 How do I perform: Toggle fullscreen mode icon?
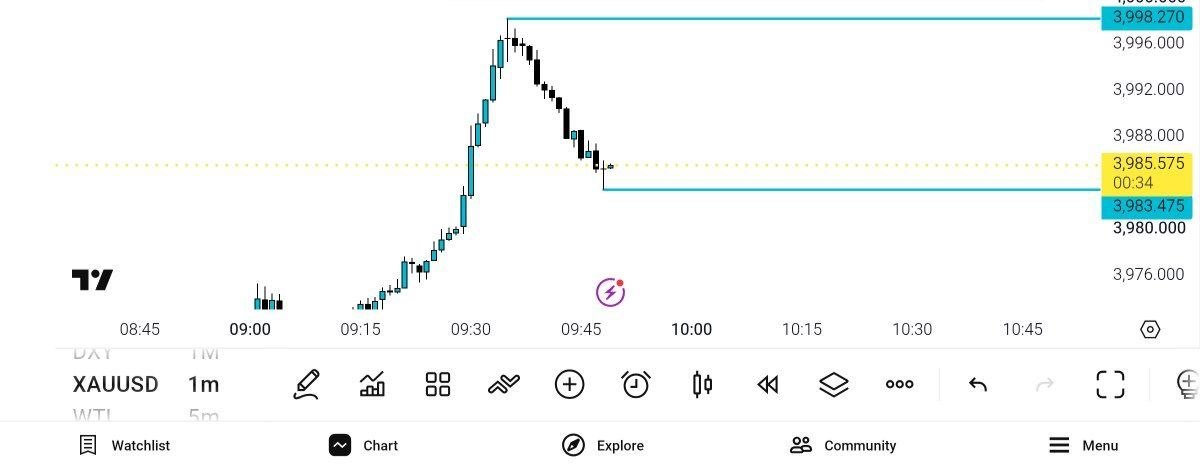tap(1110, 384)
